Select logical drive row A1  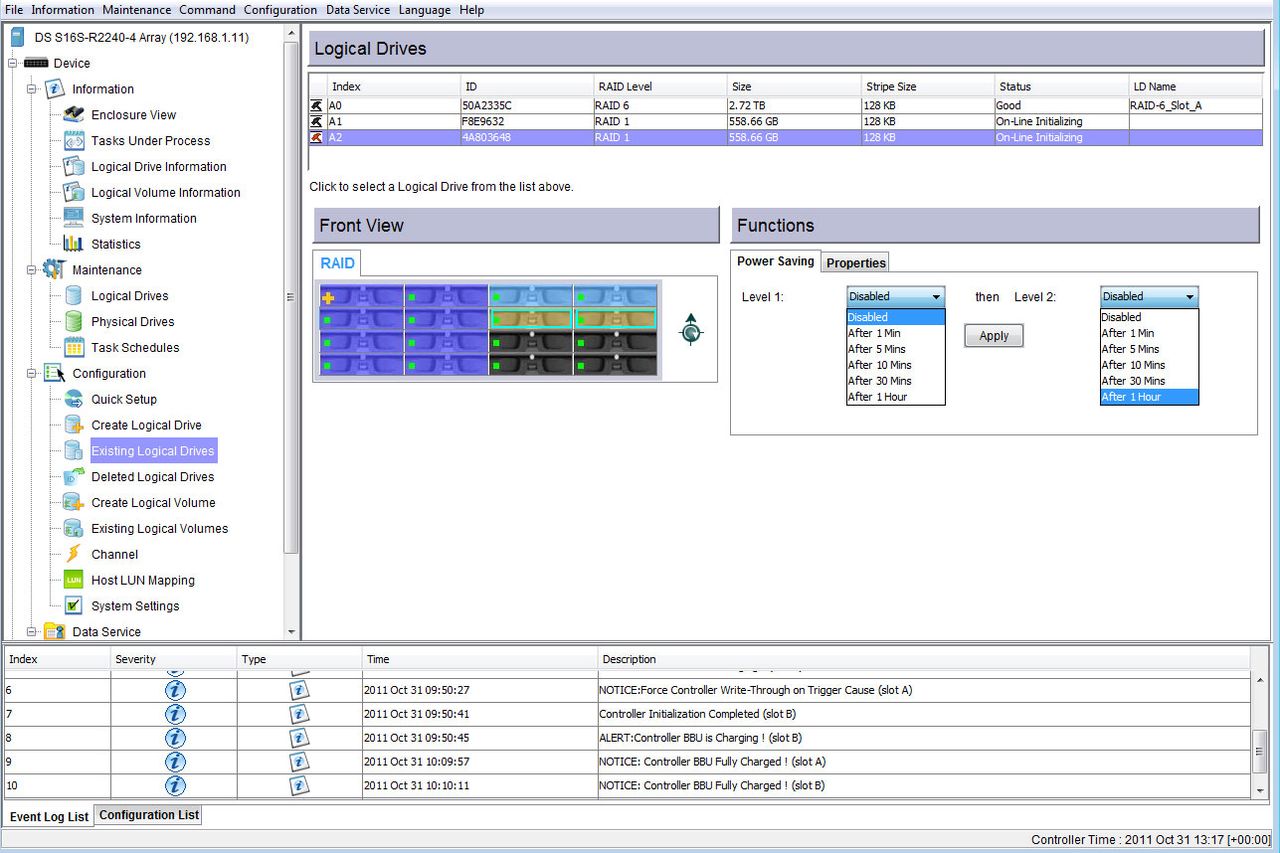(x=786, y=121)
